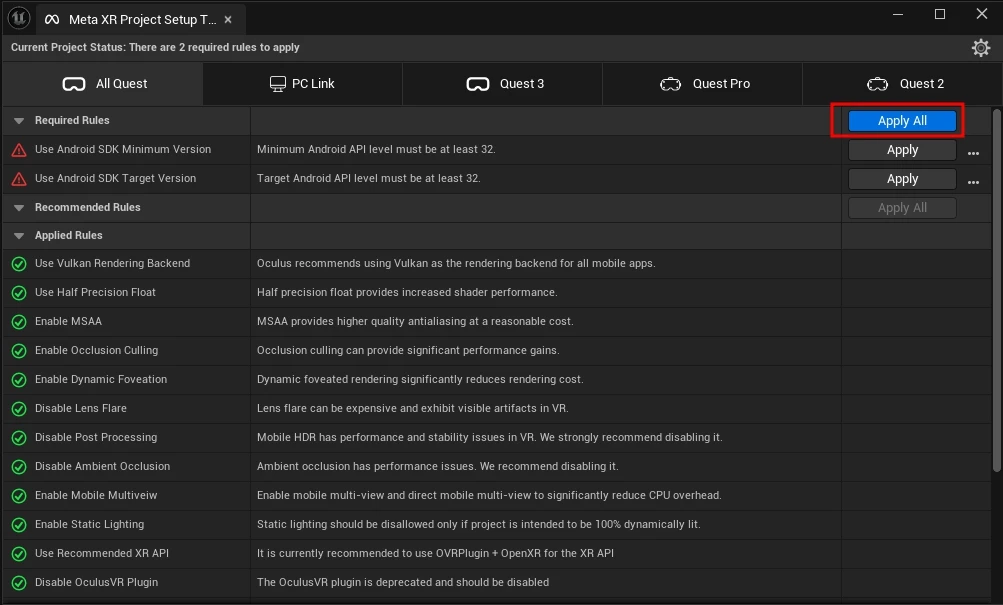Image resolution: width=1003 pixels, height=605 pixels.
Task: Select 'Use Recommended XR API' rule name
Action: click(102, 553)
